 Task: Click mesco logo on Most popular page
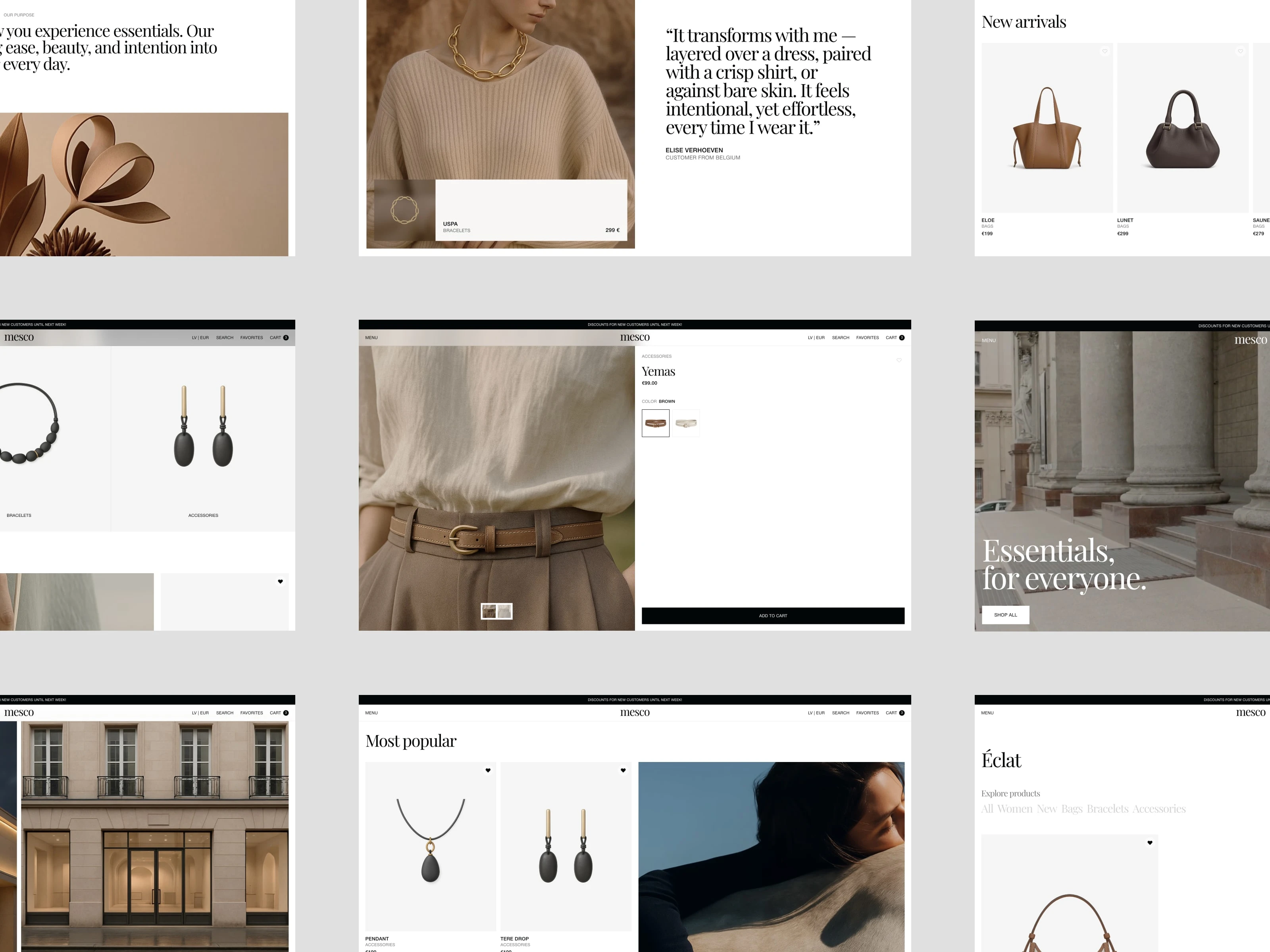635,713
